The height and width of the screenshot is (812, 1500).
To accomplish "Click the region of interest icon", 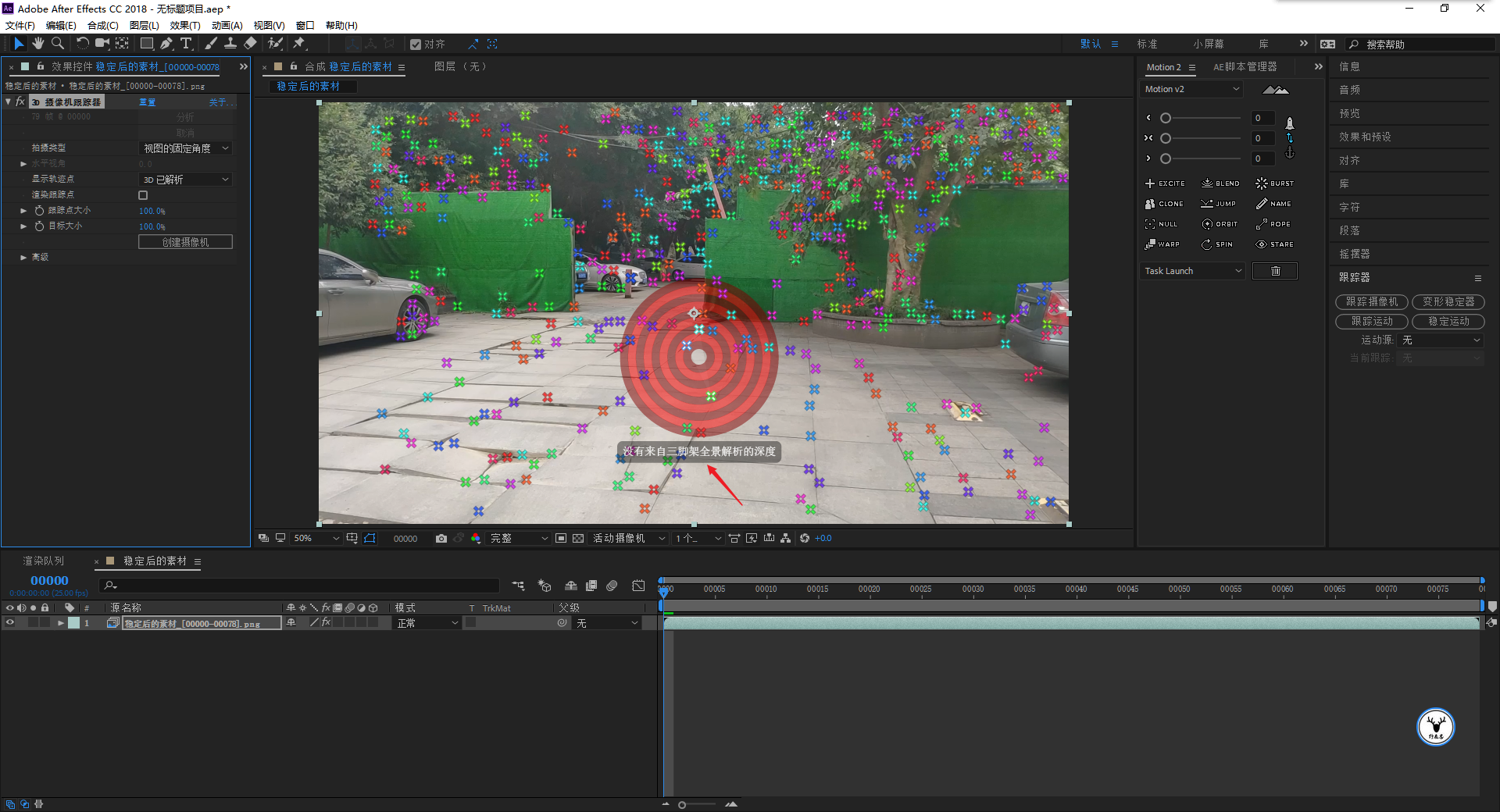I will coord(561,538).
